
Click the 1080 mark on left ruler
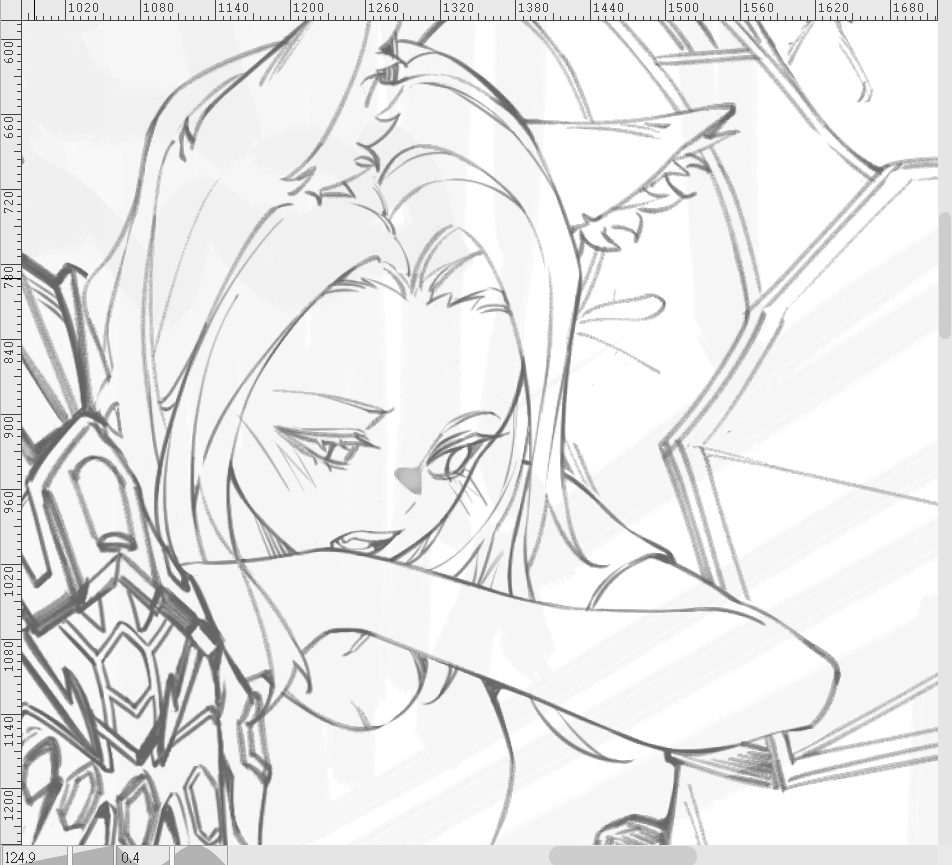(8, 656)
